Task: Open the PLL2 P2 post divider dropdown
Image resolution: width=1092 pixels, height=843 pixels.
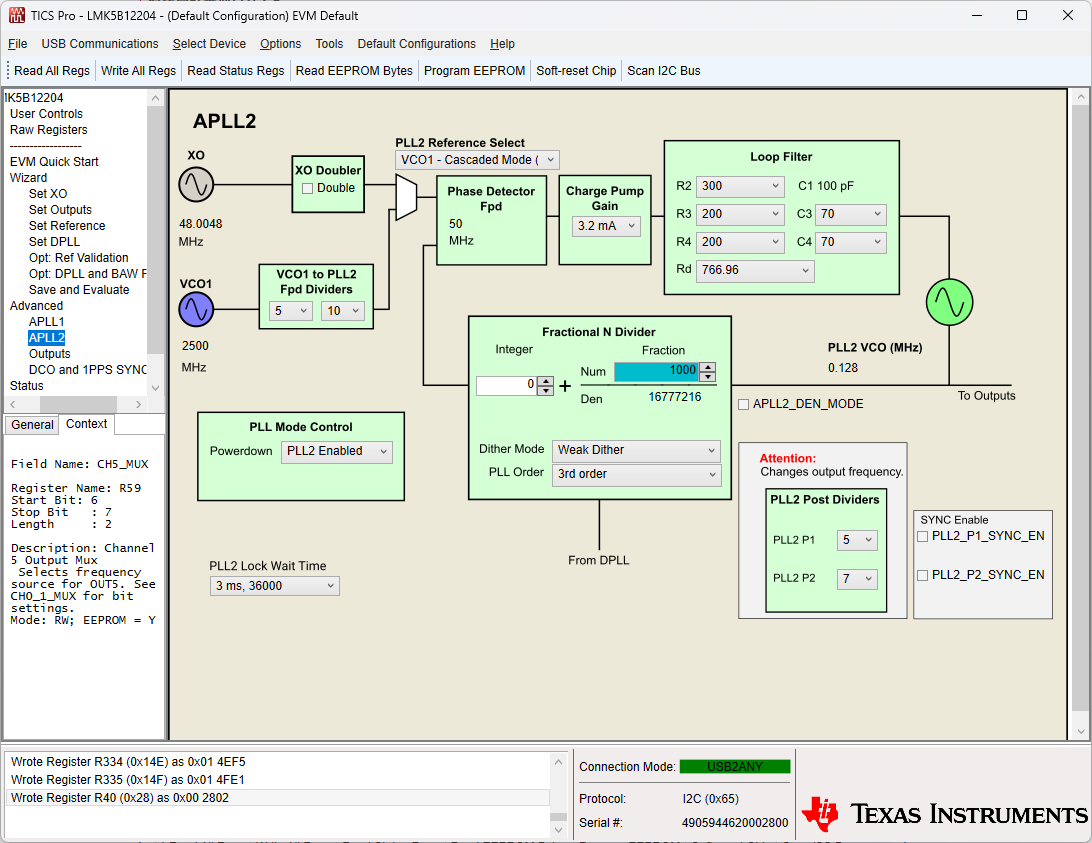Action: tap(857, 579)
